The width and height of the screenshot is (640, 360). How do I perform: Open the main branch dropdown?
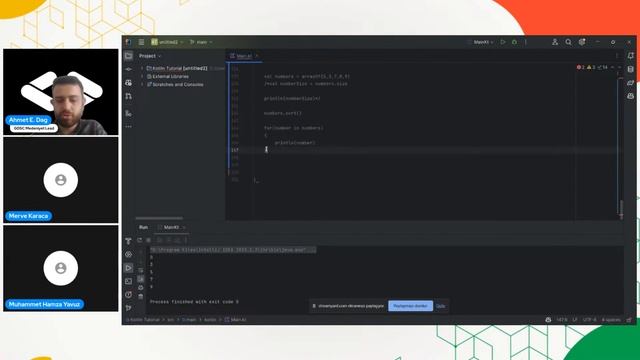pyautogui.click(x=201, y=42)
